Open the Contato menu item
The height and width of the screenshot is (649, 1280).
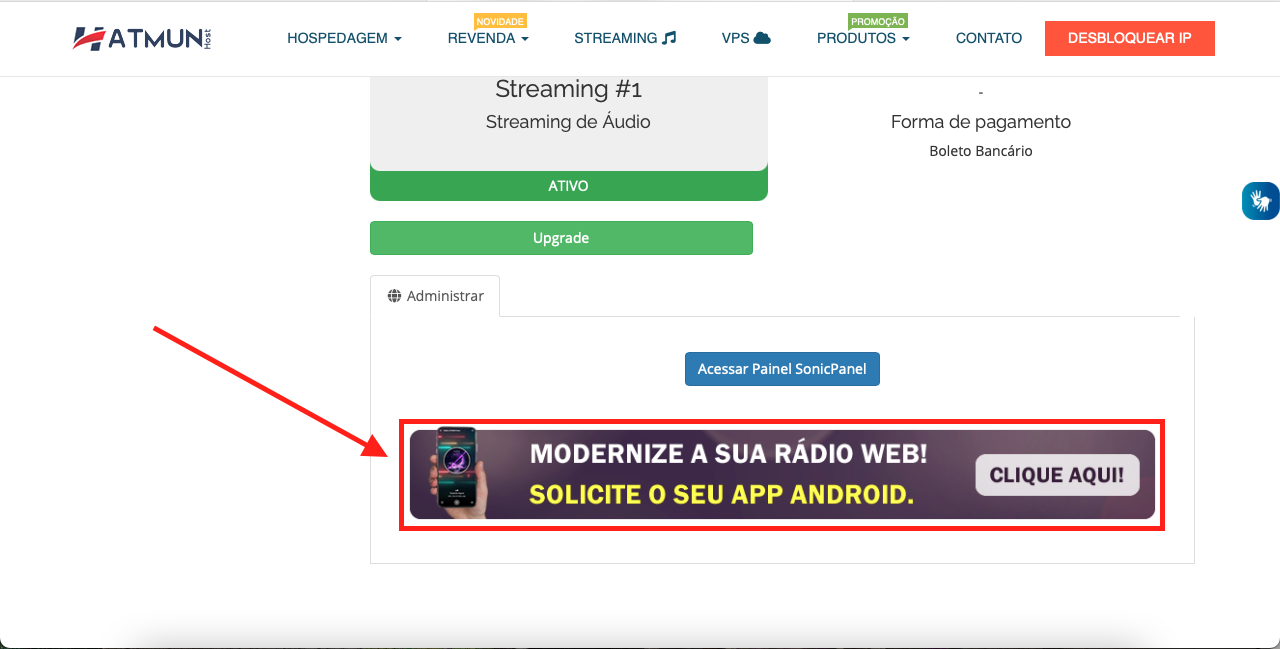click(989, 38)
